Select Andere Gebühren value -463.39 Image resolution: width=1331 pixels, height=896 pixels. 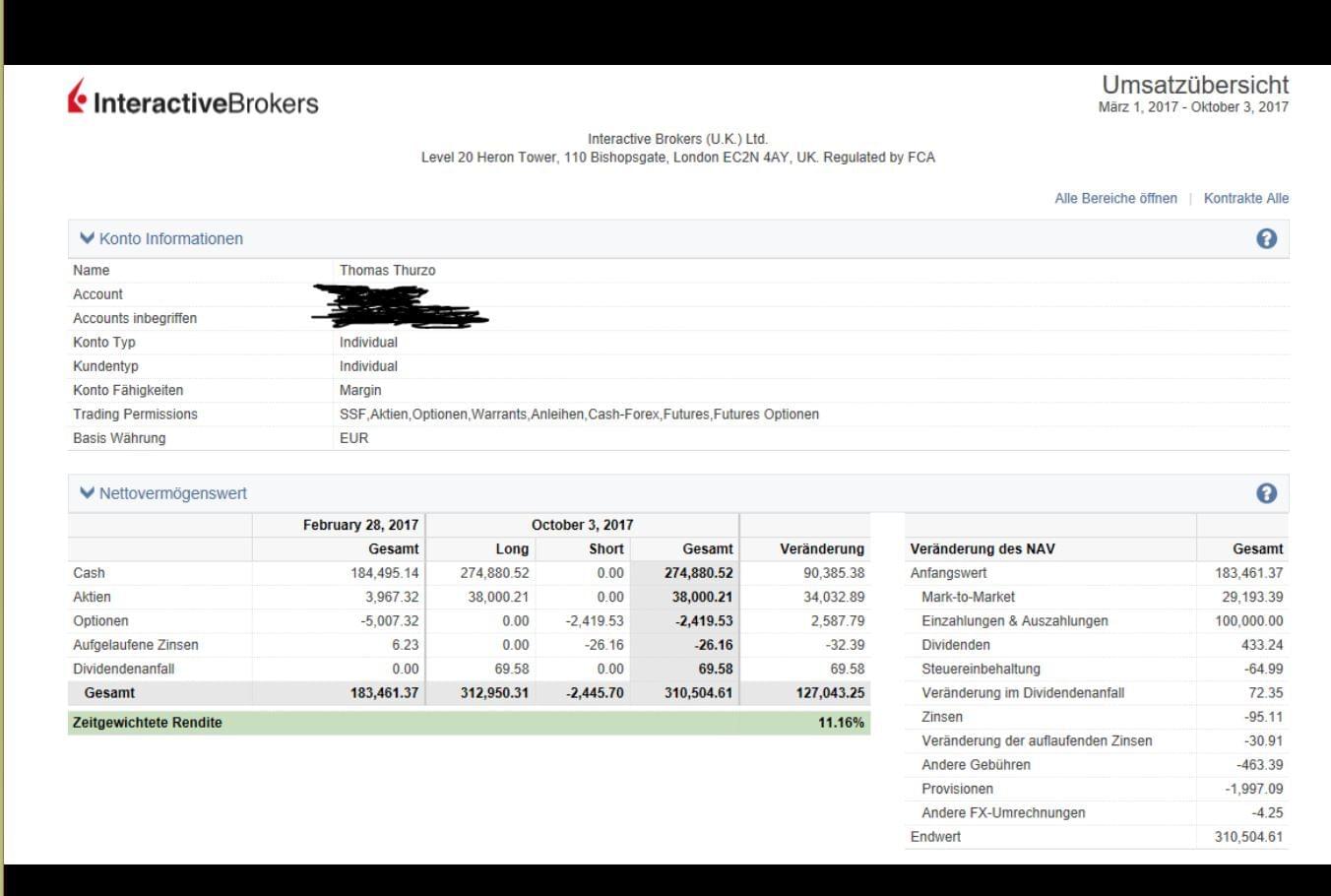(1259, 764)
